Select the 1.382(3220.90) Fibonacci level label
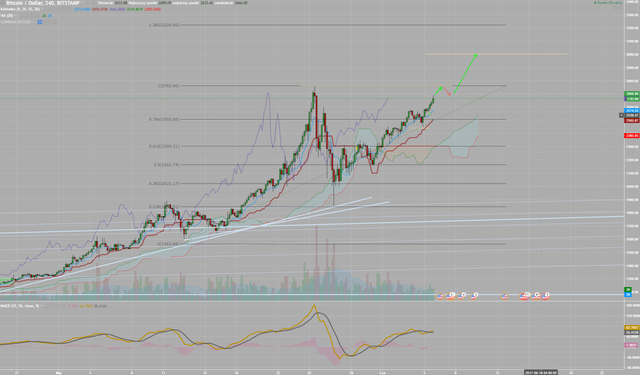This screenshot has width=640, height=375. [164, 25]
